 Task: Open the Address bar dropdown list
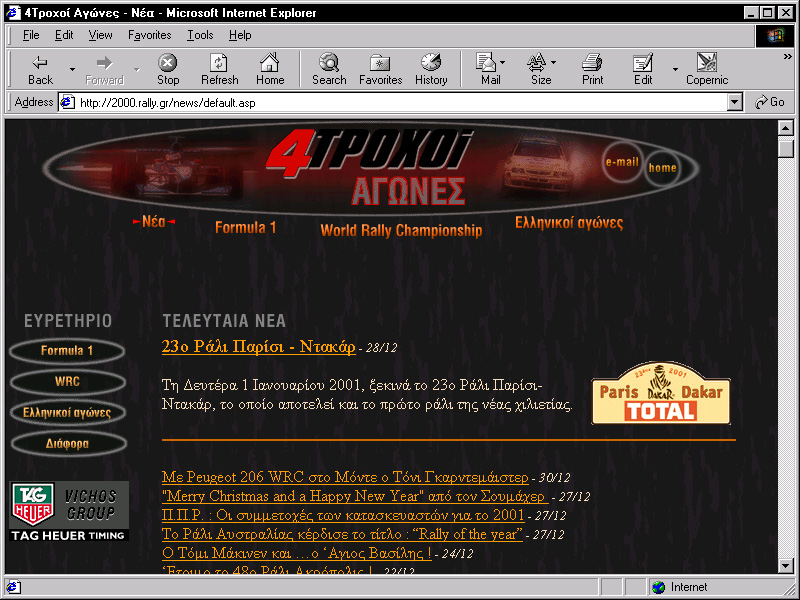tap(734, 103)
